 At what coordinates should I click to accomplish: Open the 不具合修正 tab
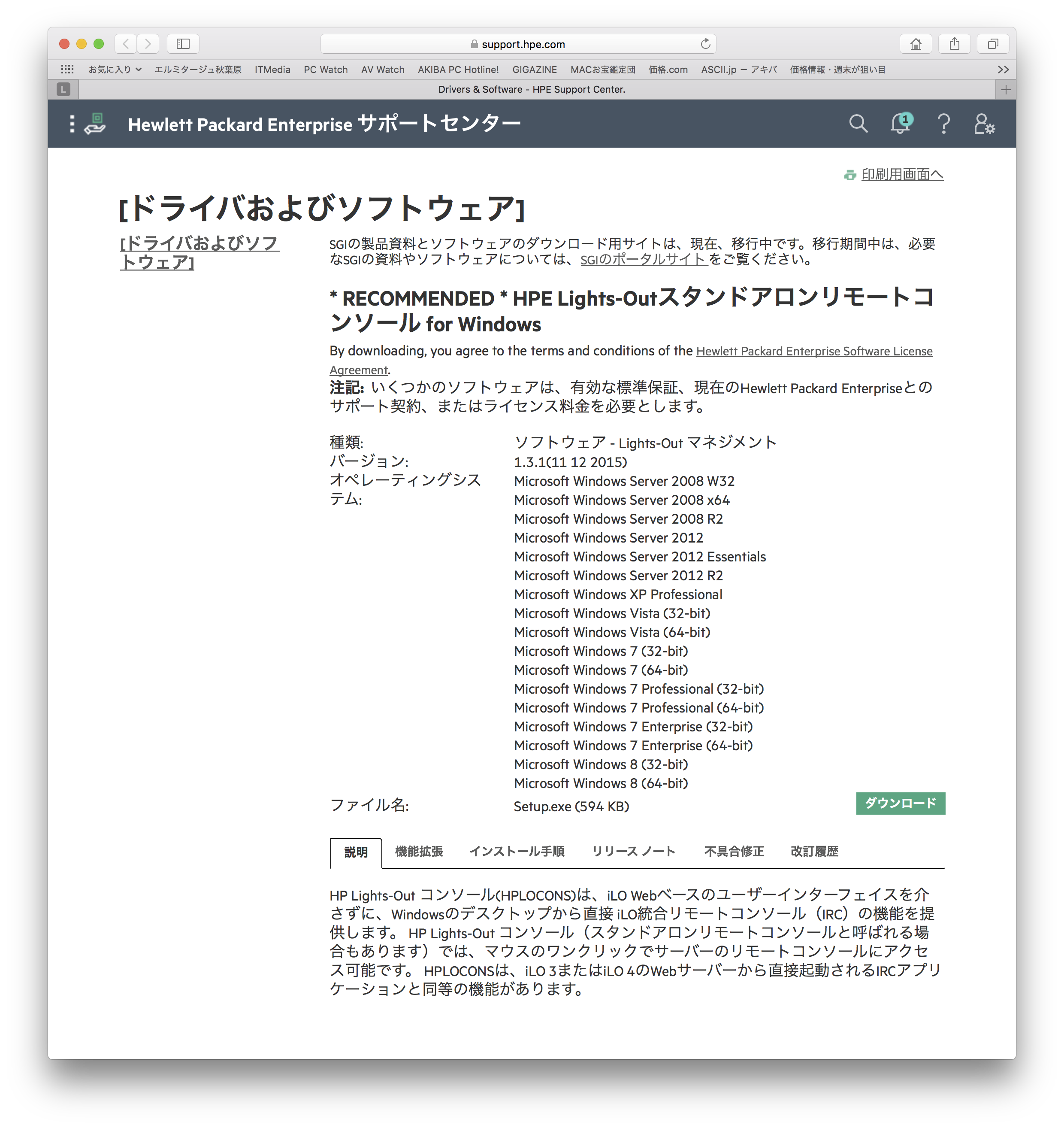[x=734, y=852]
